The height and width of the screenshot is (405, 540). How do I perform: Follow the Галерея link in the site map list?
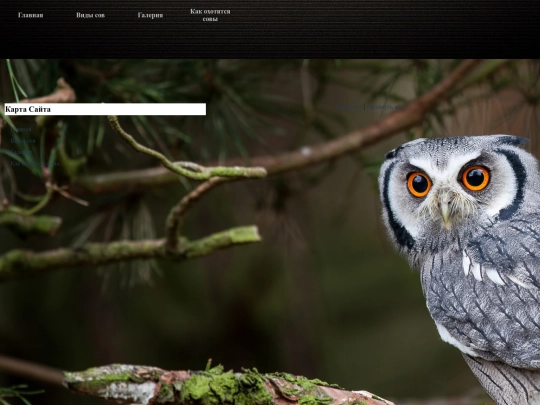(21, 152)
